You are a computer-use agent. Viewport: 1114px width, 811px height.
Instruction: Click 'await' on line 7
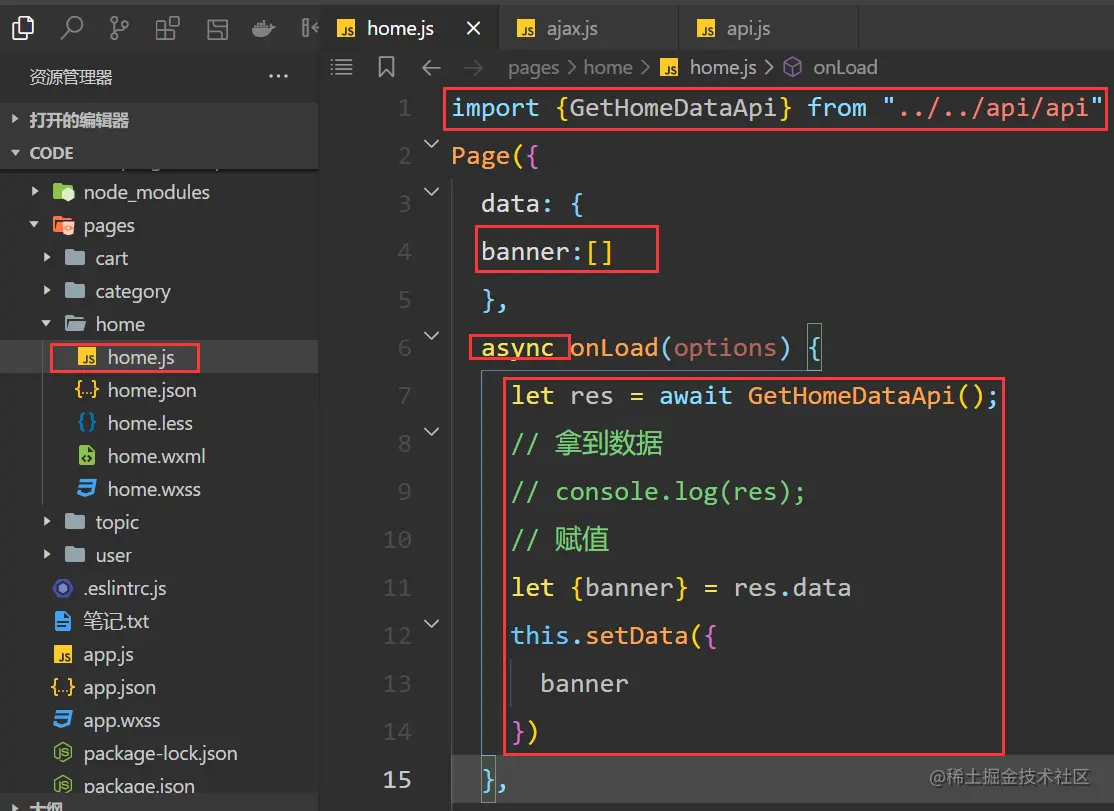coord(696,396)
